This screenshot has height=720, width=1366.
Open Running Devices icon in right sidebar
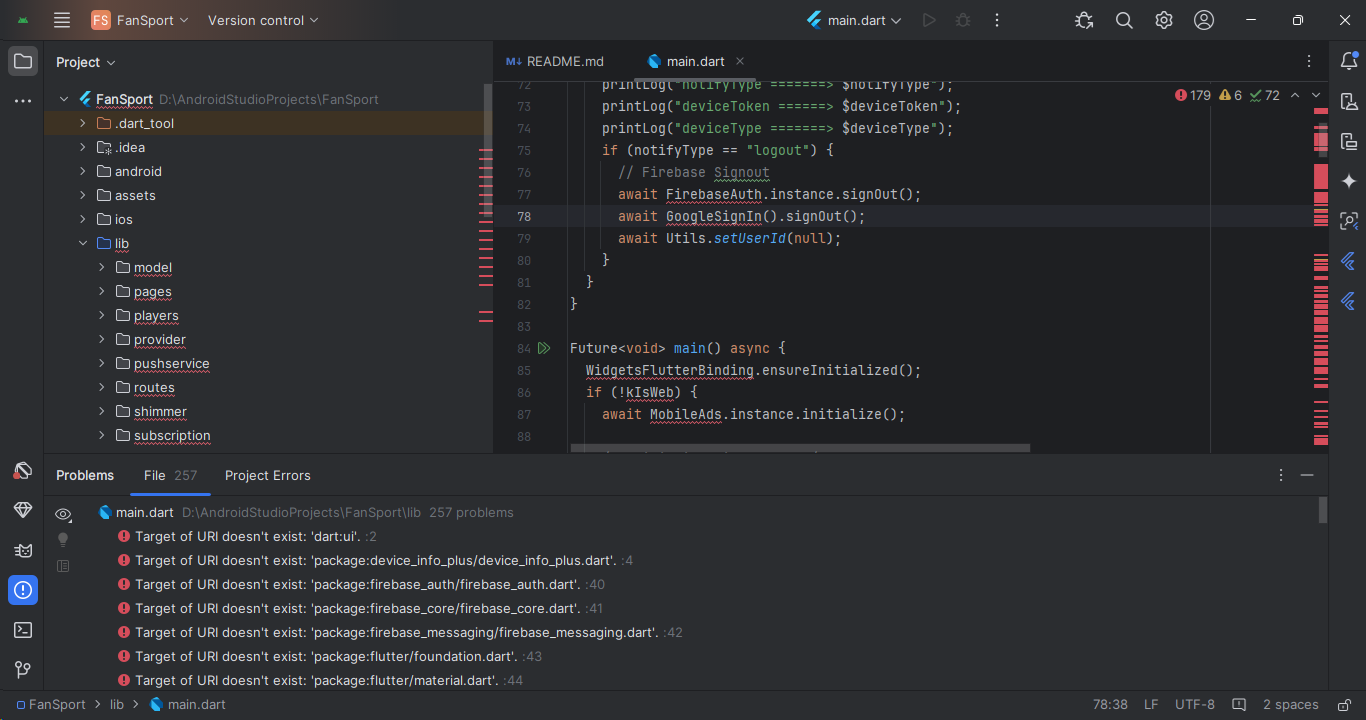click(1348, 221)
